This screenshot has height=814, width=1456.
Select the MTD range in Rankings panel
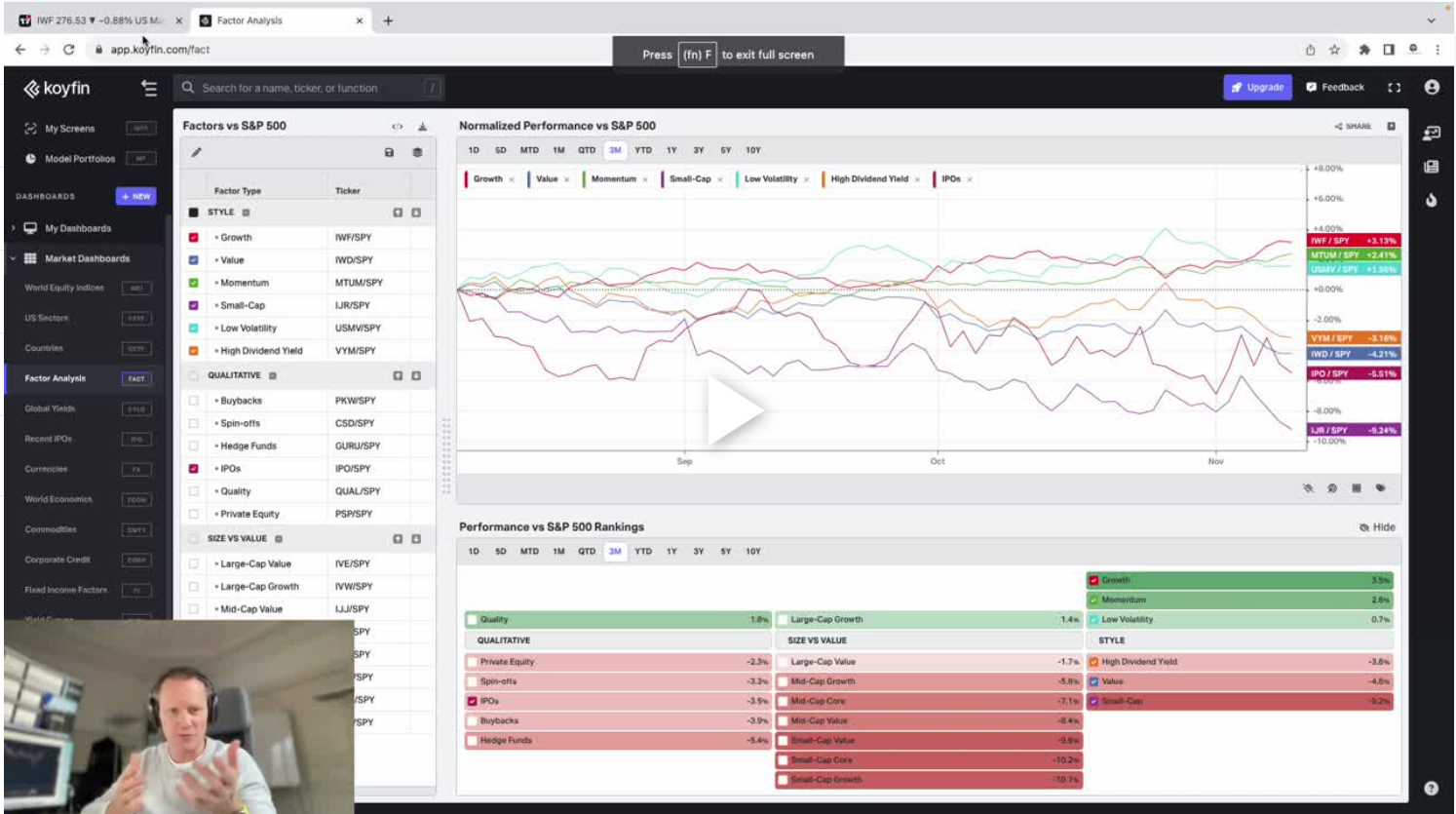529,552
